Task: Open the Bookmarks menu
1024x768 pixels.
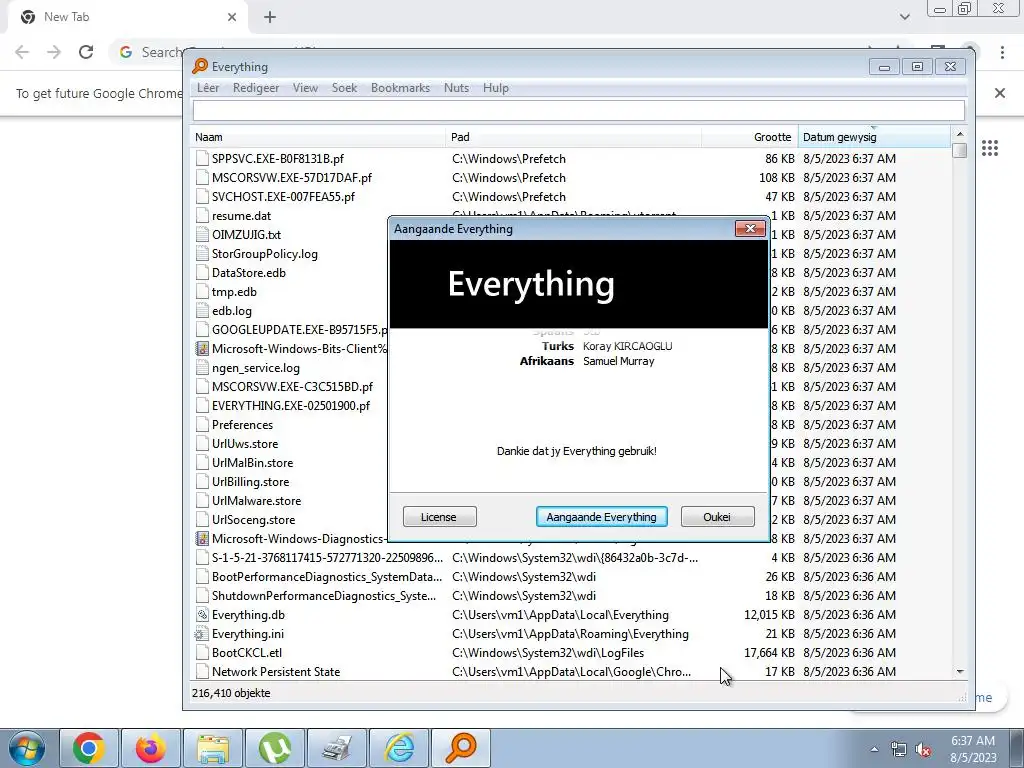Action: tap(400, 88)
